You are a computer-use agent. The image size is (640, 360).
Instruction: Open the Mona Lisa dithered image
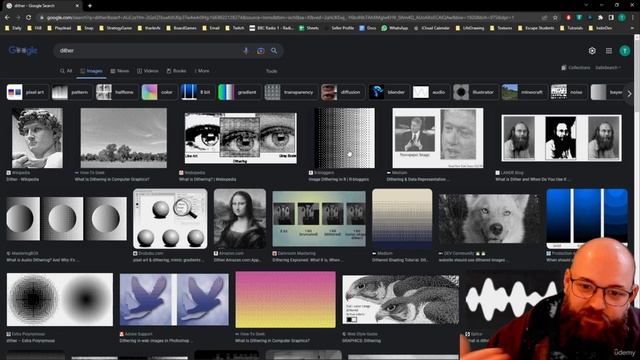pos(240,218)
